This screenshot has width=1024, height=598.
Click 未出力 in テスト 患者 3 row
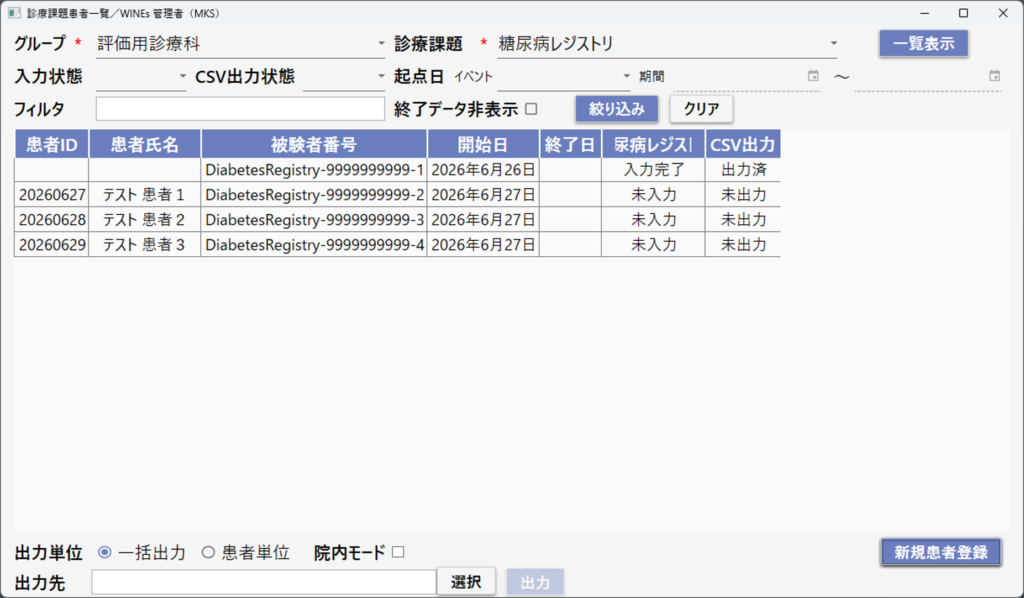743,245
